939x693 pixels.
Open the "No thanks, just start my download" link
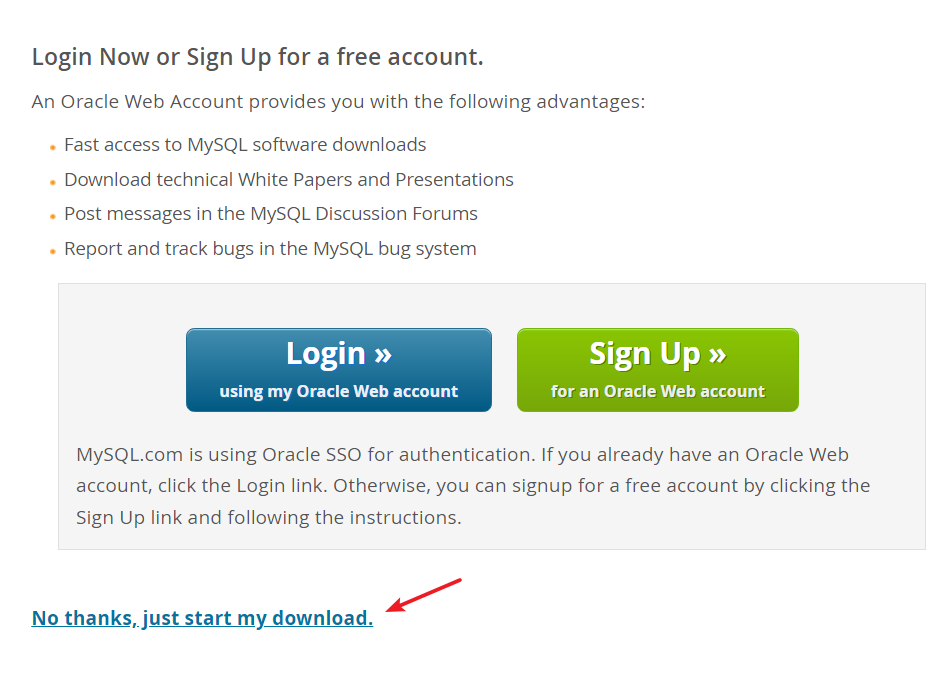tap(202, 618)
